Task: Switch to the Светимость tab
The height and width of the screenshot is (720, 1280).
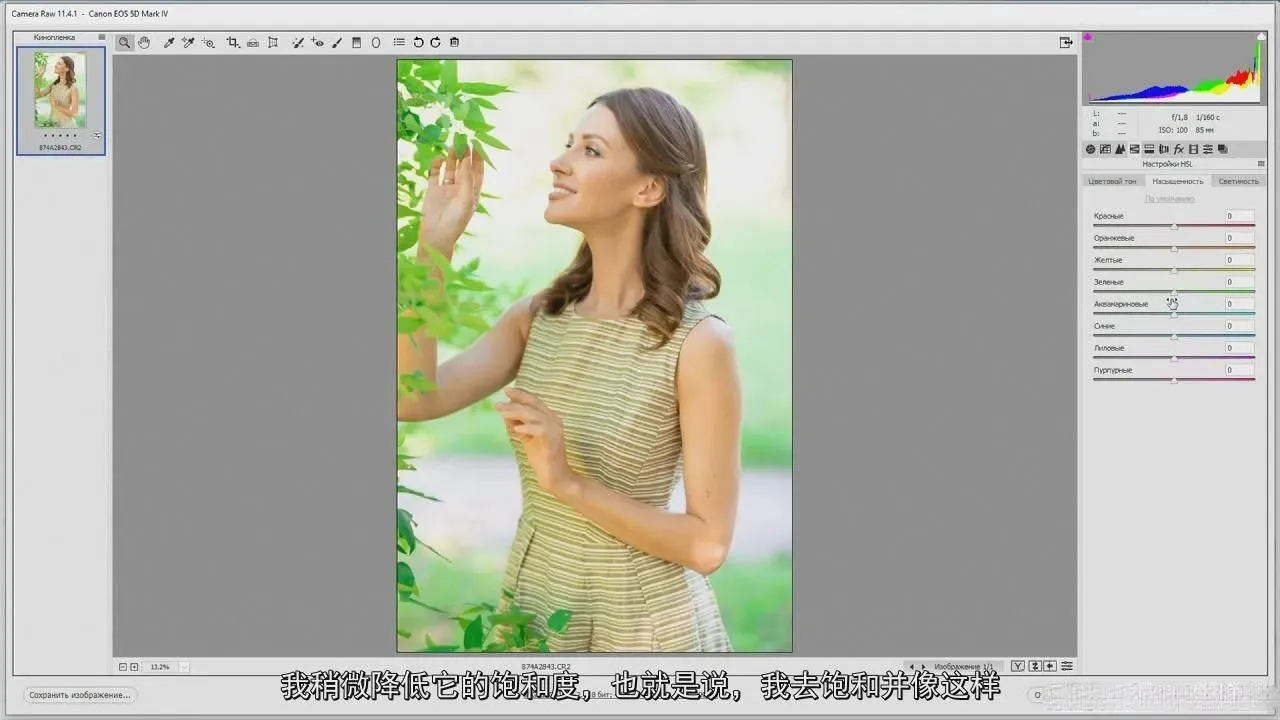Action: (x=1238, y=181)
